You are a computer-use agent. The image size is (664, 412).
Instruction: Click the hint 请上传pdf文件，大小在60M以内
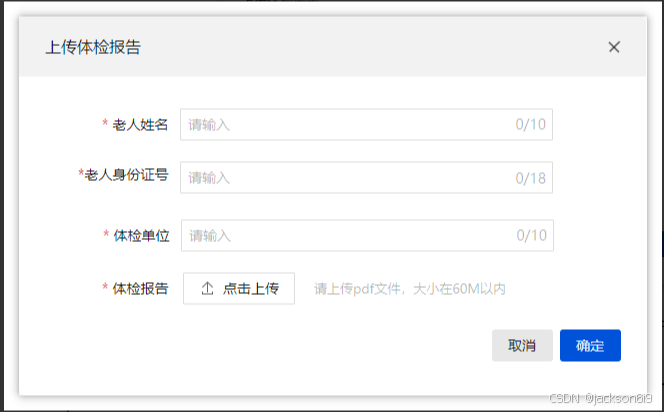pos(409,289)
